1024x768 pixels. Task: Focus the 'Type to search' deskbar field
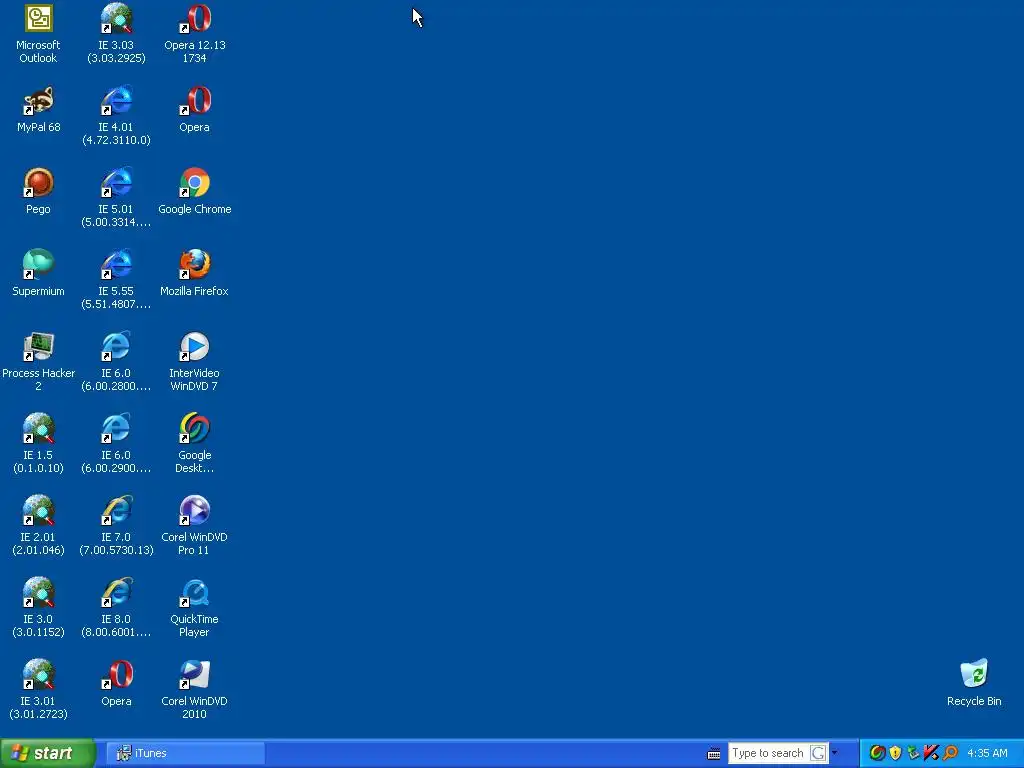click(x=769, y=753)
